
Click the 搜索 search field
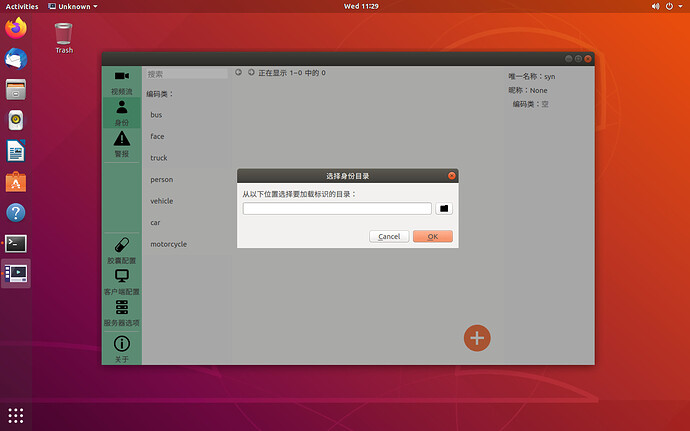187,74
